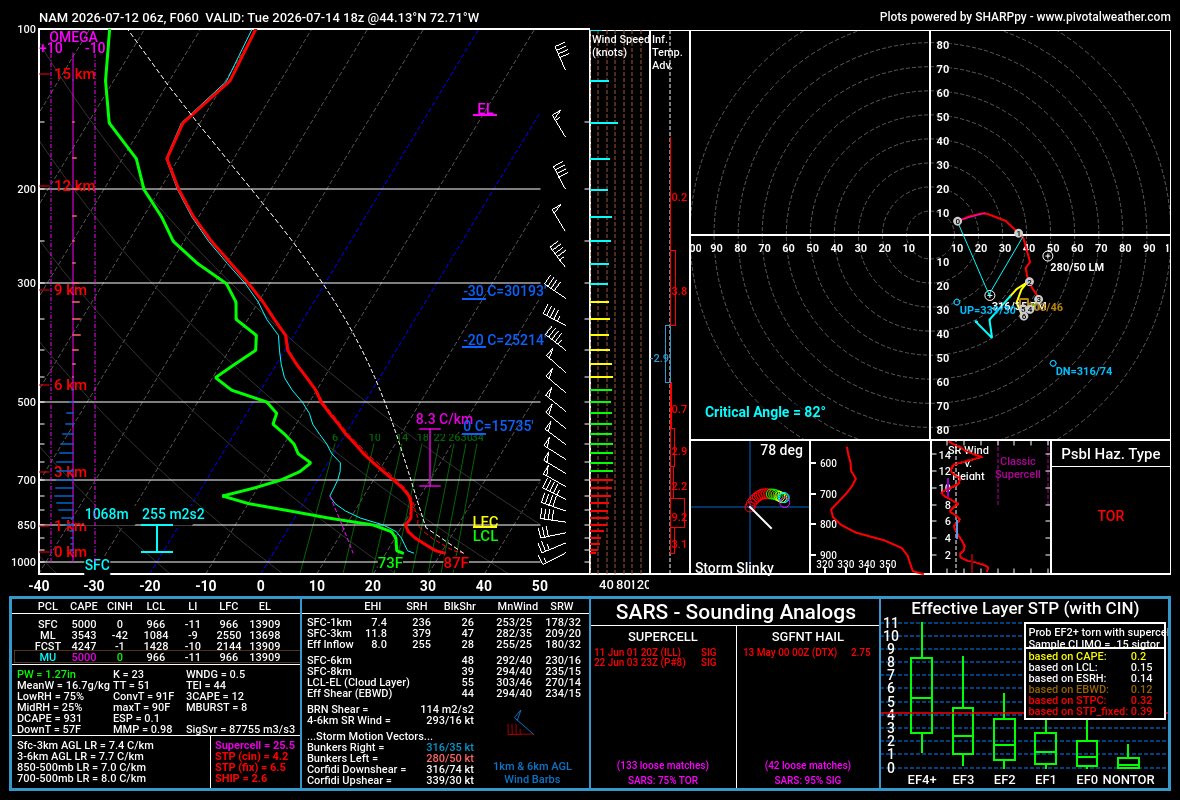Click the LCL-EL (Cloud Layer) shear row
This screenshot has width=1180, height=800.
pyautogui.click(x=444, y=682)
